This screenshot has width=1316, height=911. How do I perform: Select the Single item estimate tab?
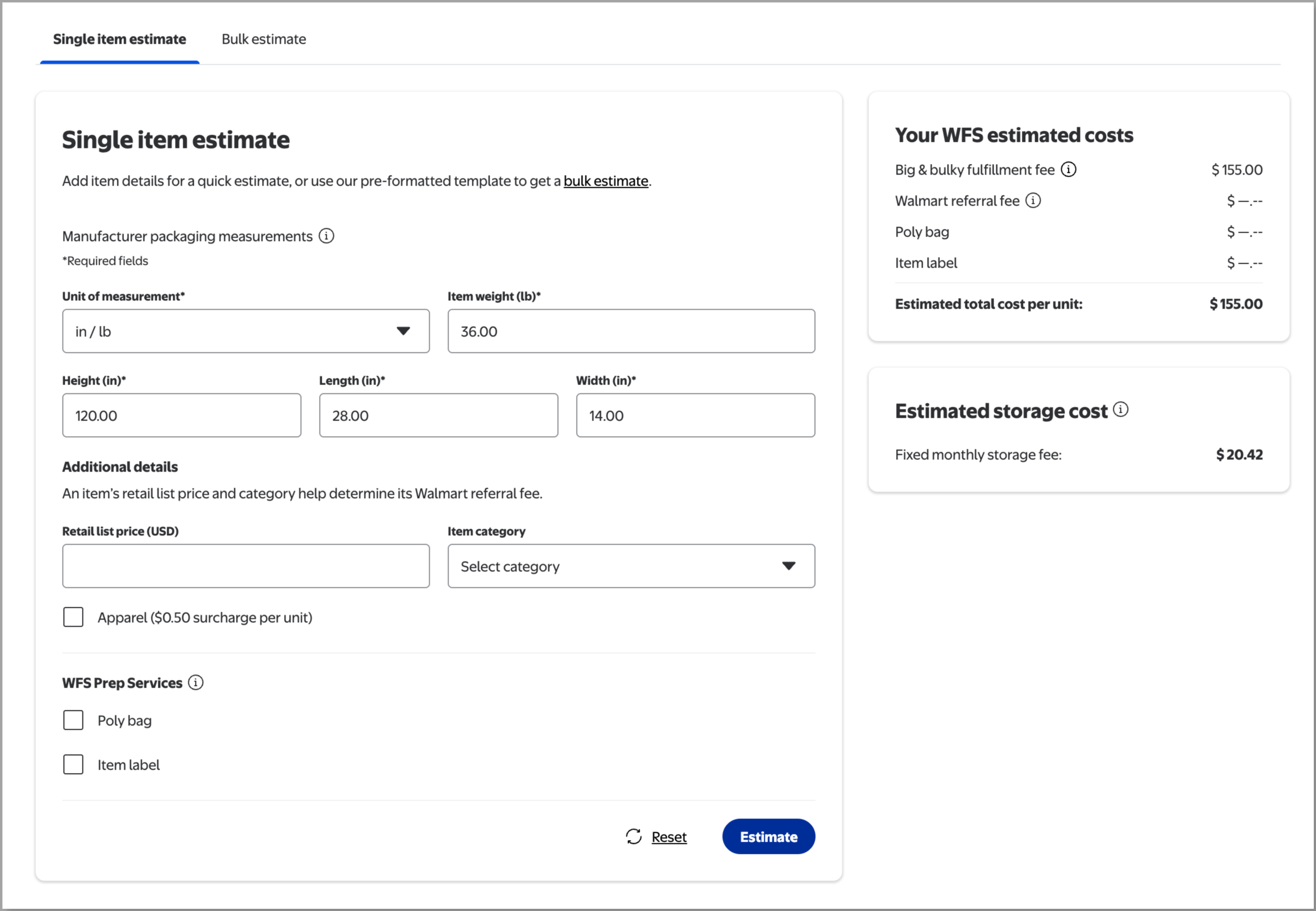coord(120,39)
